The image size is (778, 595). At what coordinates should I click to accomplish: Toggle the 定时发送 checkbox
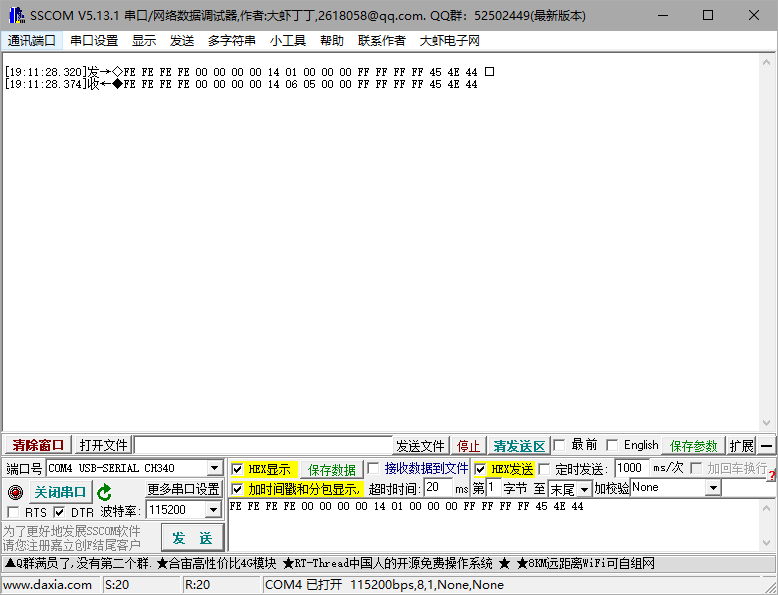[545, 469]
